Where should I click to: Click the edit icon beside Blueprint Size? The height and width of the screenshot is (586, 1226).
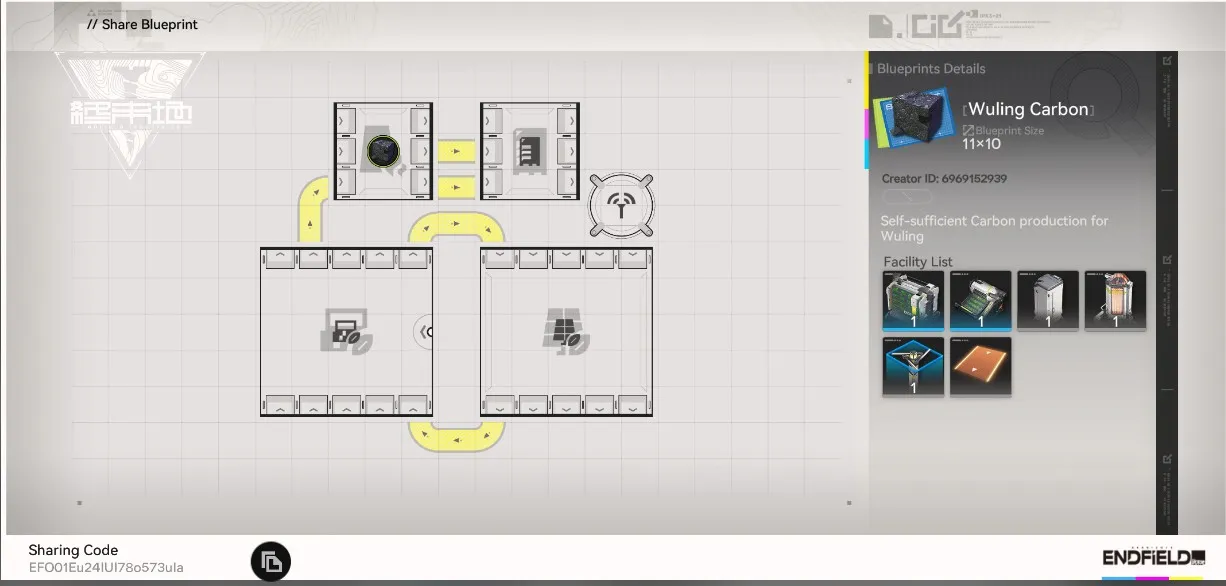968,131
